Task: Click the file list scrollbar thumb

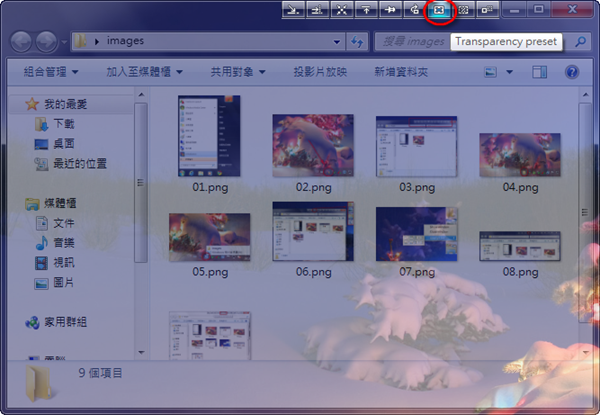Action: (x=585, y=212)
